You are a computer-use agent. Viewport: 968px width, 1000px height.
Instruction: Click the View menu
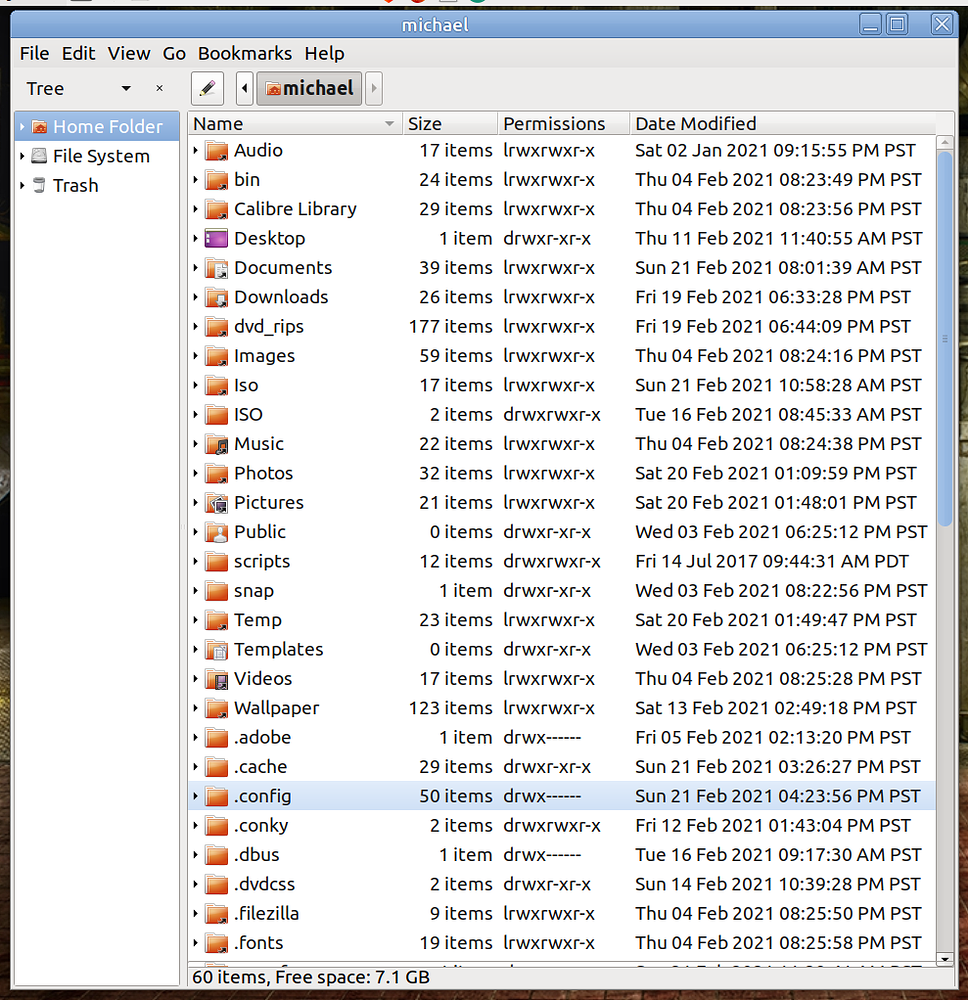coord(129,53)
